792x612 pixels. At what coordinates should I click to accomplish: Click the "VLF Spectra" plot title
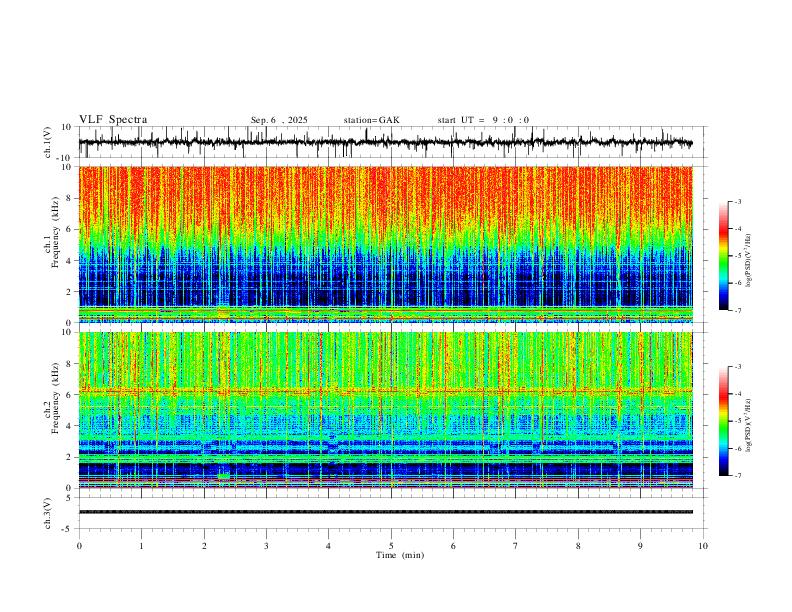[x=113, y=120]
